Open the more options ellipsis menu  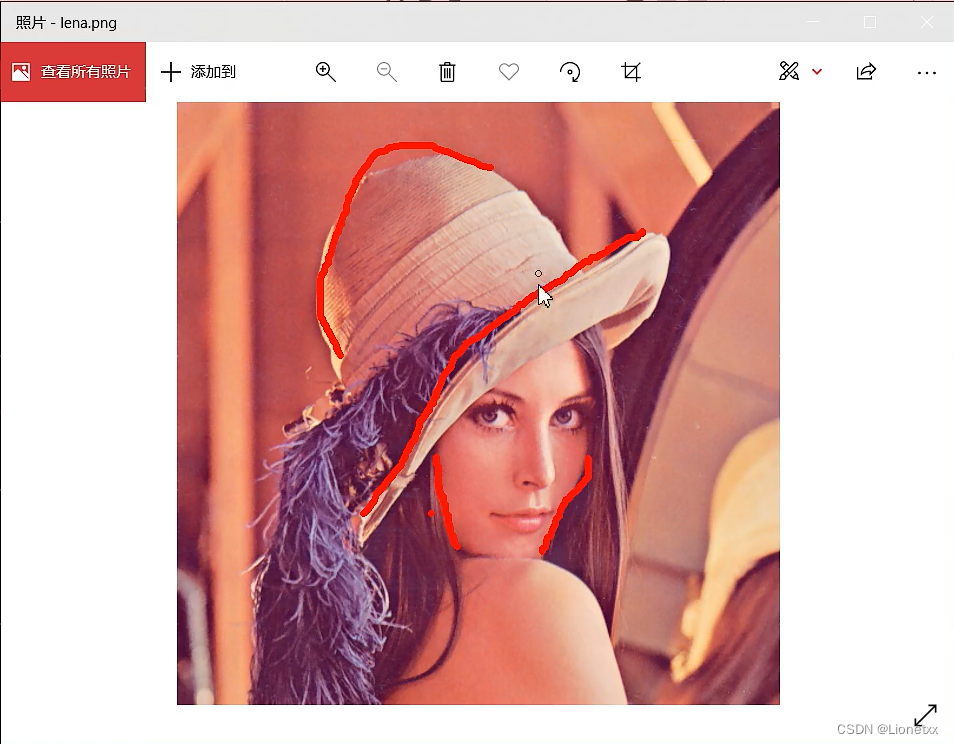click(x=927, y=72)
